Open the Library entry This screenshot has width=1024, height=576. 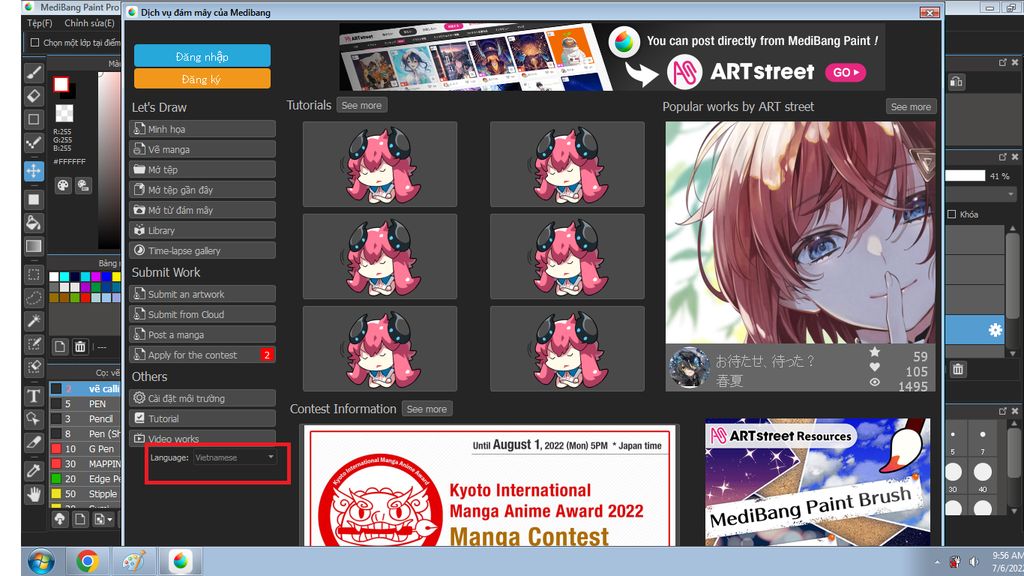[202, 230]
